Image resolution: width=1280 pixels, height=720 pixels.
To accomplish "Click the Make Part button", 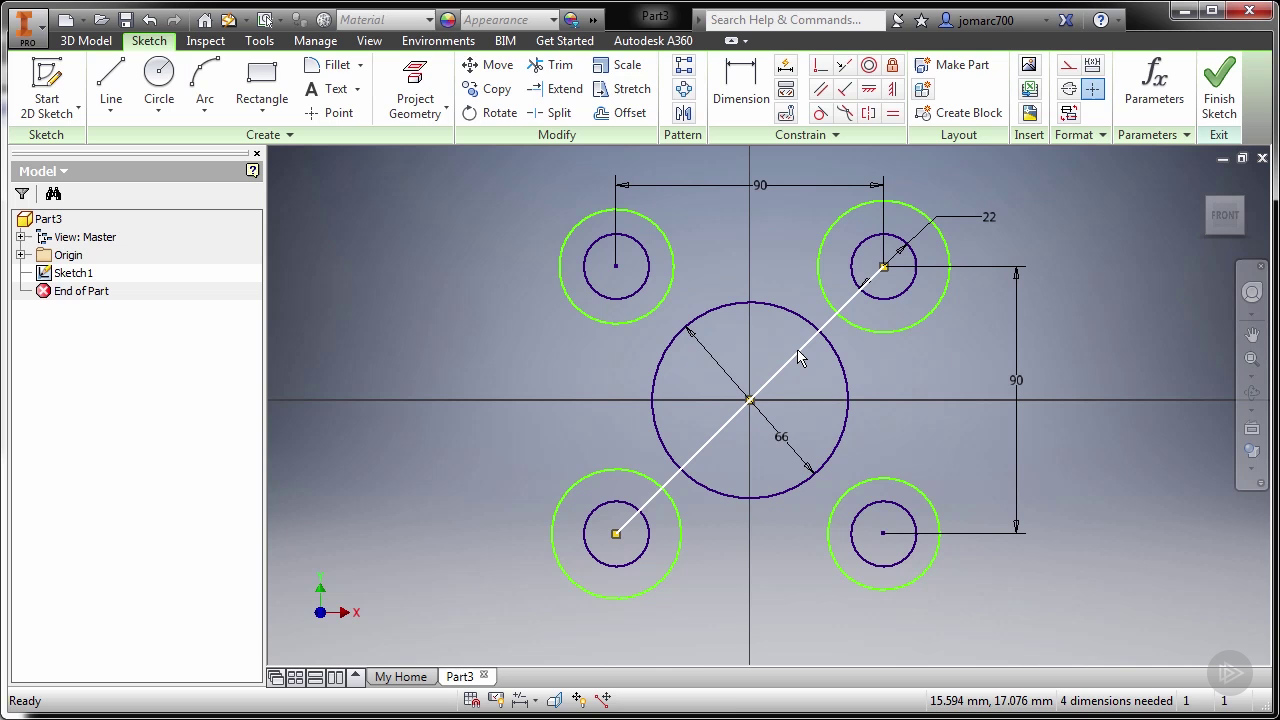I will coord(951,65).
